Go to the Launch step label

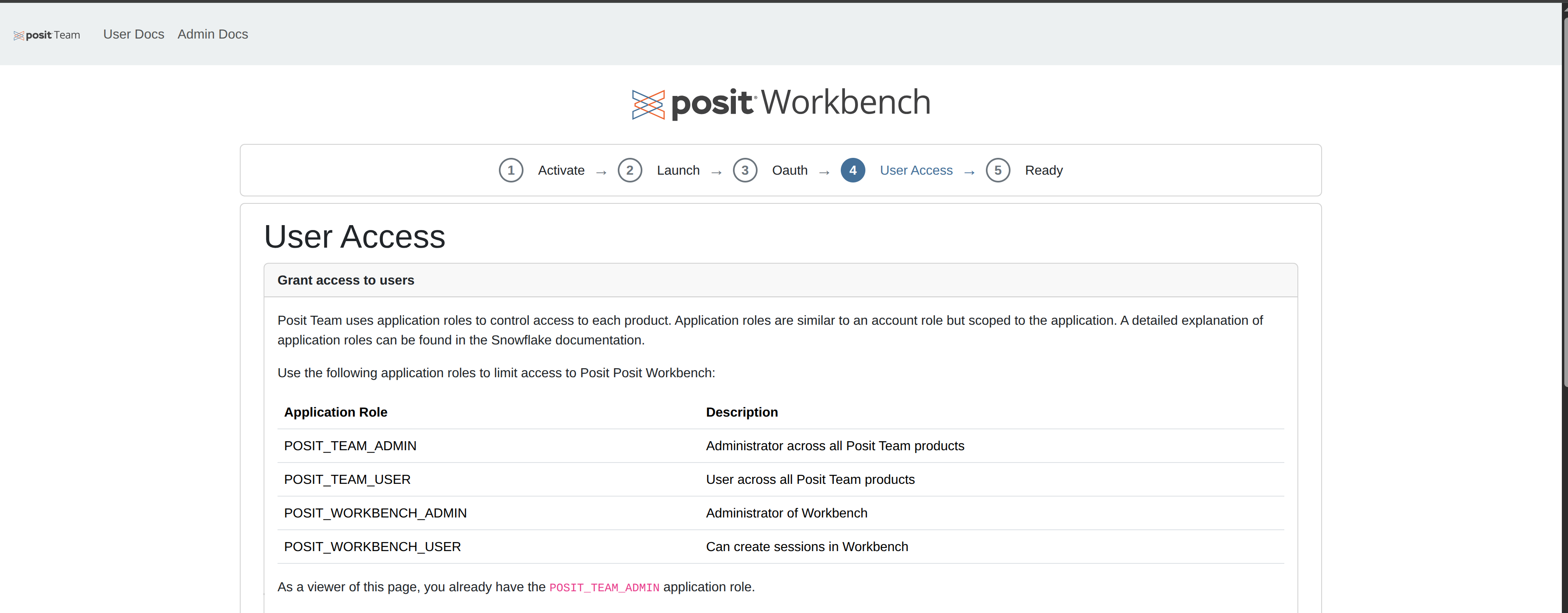coord(678,171)
